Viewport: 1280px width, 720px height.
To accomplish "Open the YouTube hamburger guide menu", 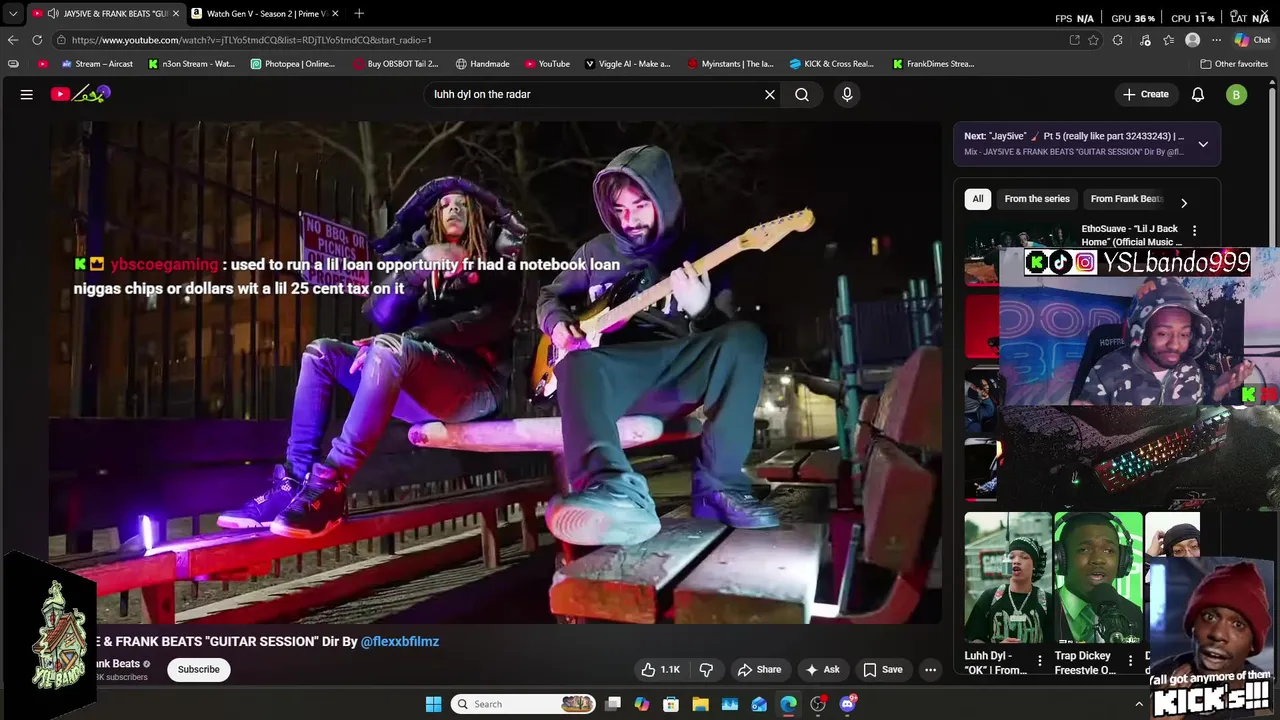I will point(27,94).
